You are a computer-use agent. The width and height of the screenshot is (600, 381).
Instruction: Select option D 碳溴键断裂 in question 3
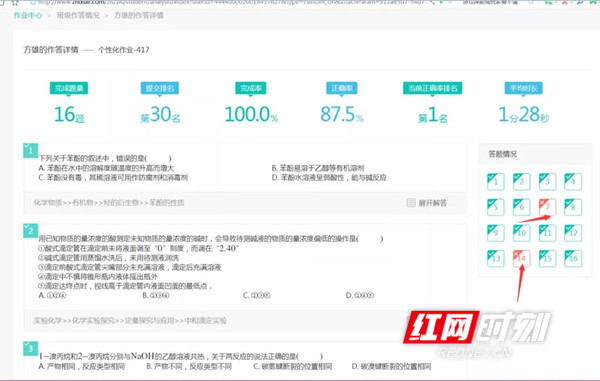(391, 366)
